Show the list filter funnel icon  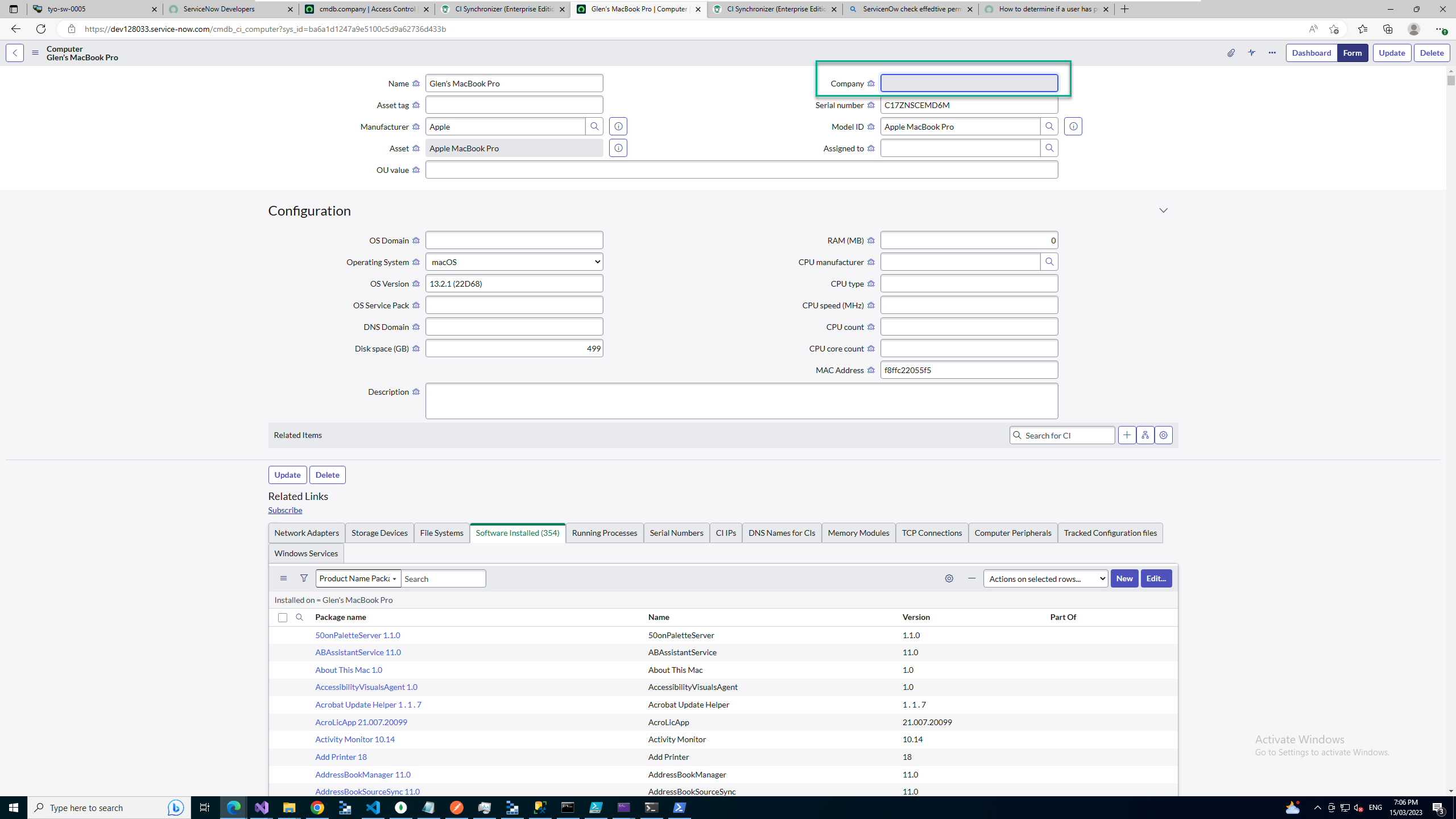click(304, 578)
